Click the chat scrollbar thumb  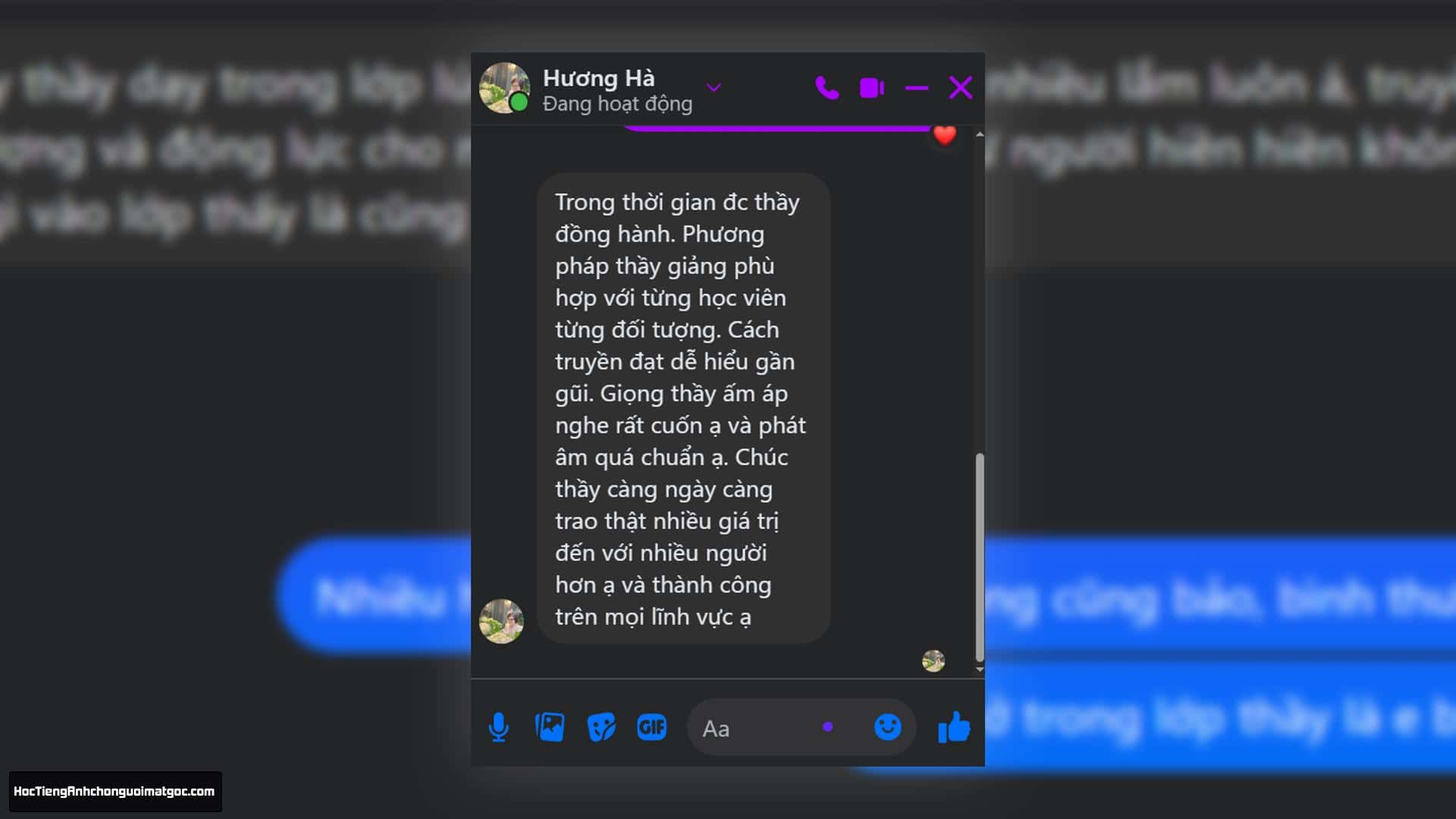pyautogui.click(x=979, y=557)
